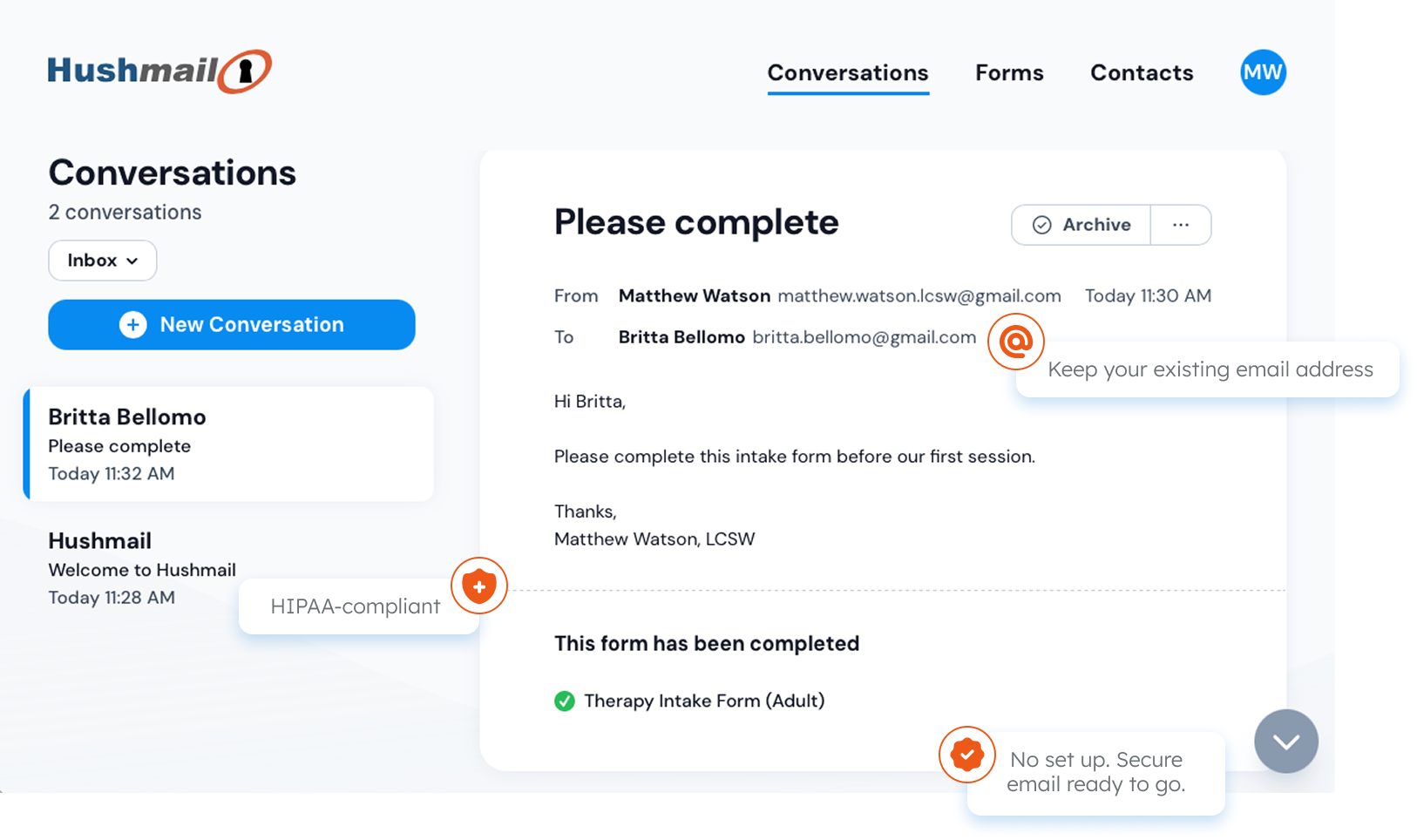Click the "Please complete" subject heading

coord(696,223)
